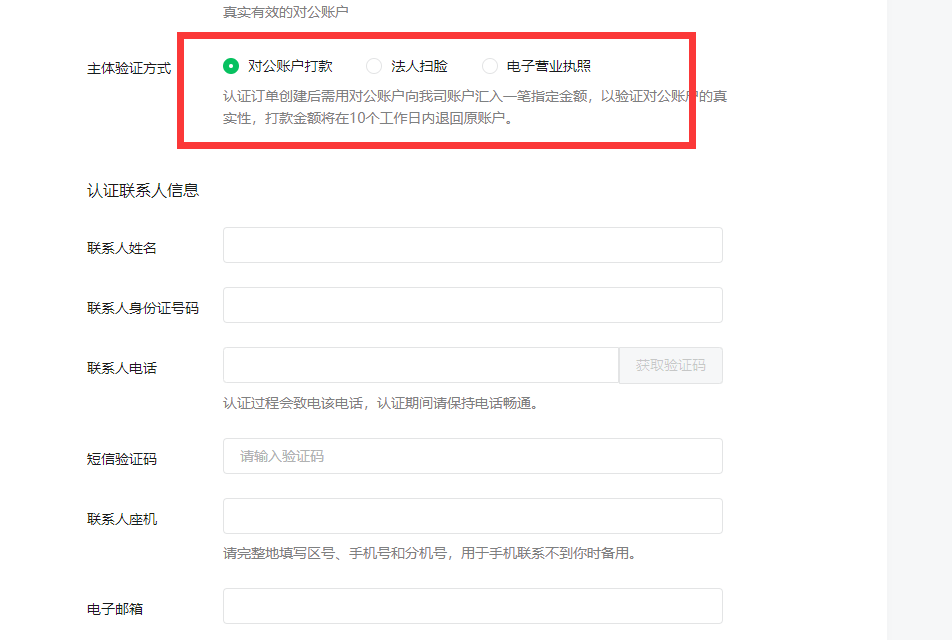952x640 pixels.
Task: Click description text 认证订单创建后需用对公账户
Action: [475, 107]
